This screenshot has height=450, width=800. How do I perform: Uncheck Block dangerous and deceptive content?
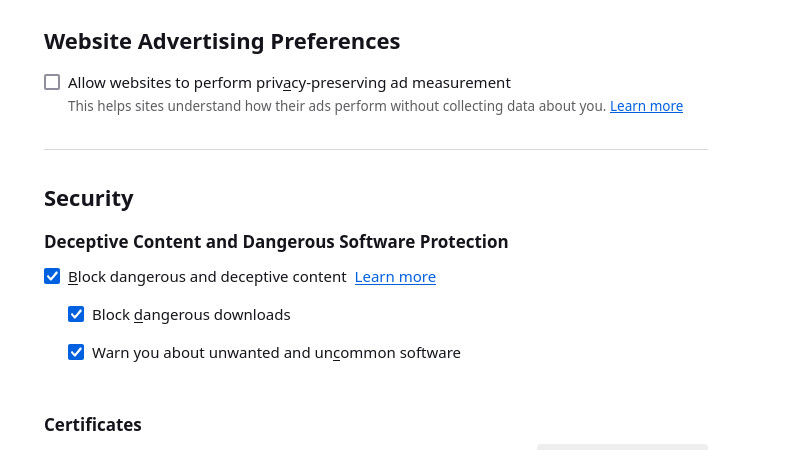coord(52,276)
